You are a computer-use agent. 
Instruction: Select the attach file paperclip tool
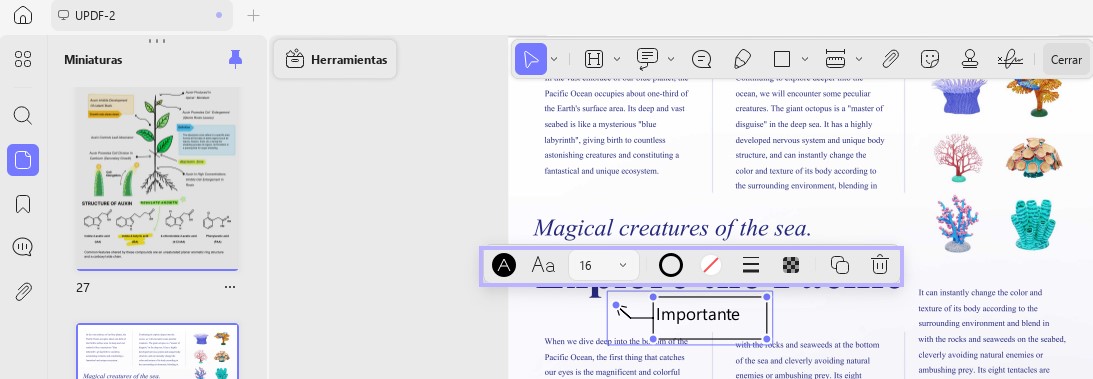890,59
